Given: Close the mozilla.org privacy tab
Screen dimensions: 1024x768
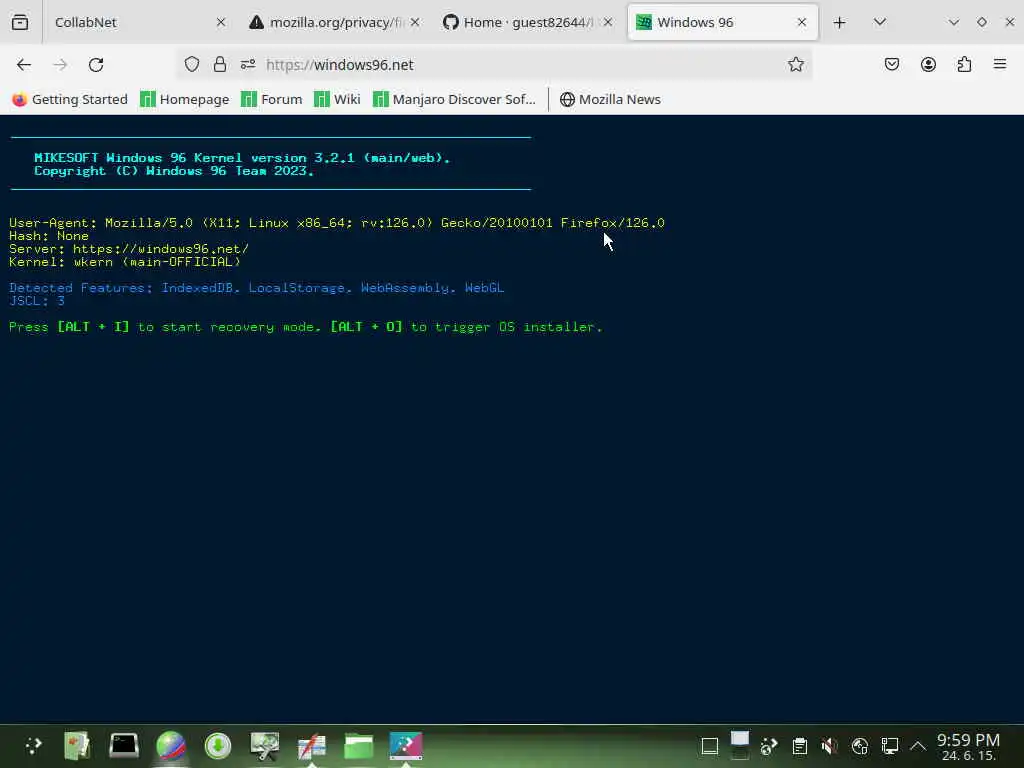Looking at the screenshot, I should coord(415,22).
